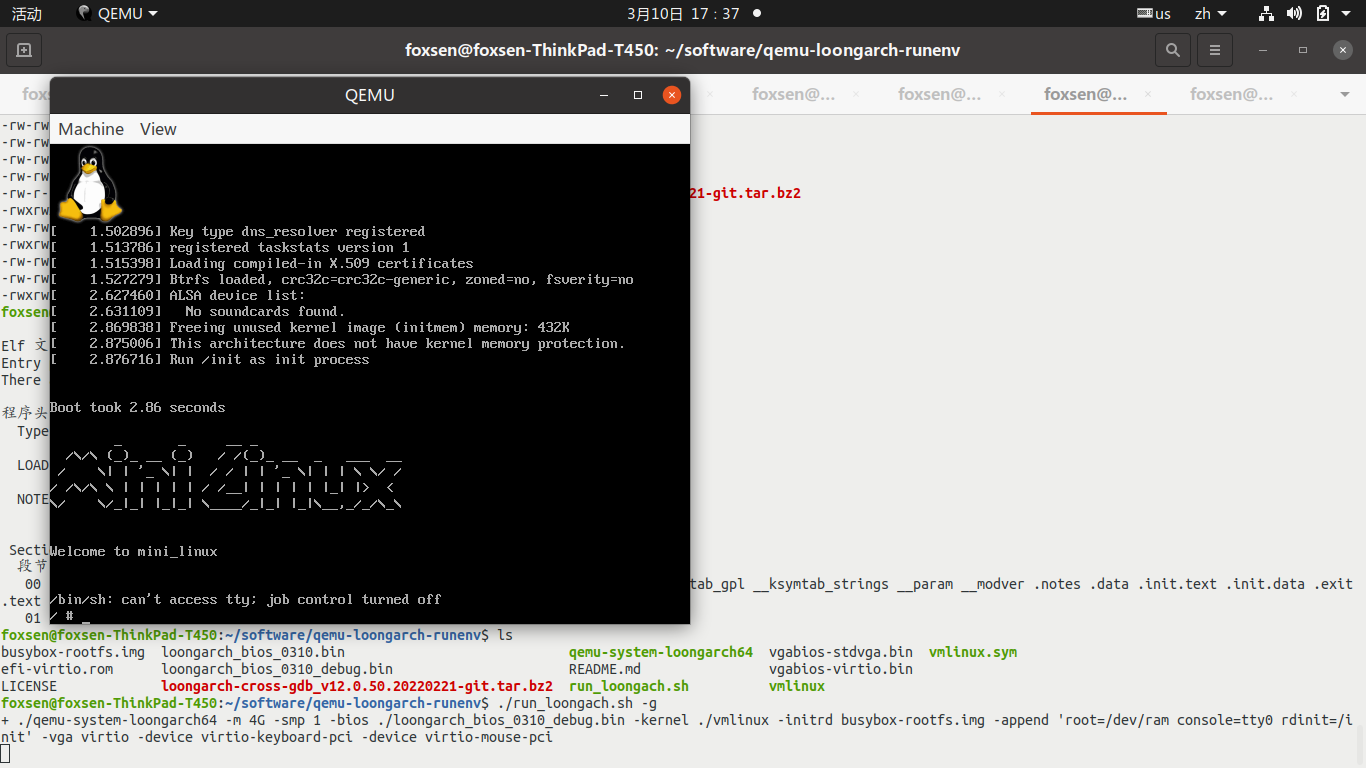1366x768 pixels.
Task: Click green run_loongach.sh in ls listing
Action: [629, 686]
